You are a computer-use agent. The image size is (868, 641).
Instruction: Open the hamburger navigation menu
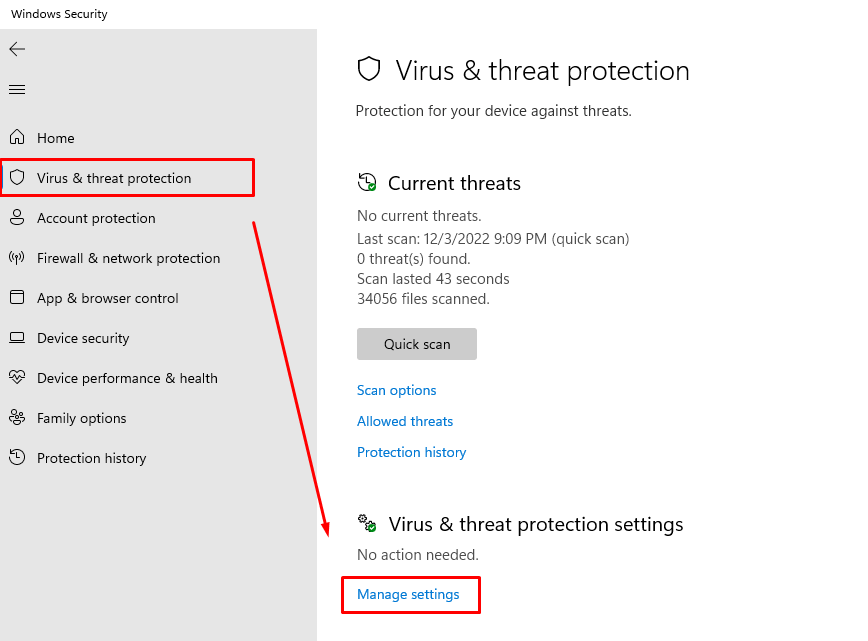[17, 90]
